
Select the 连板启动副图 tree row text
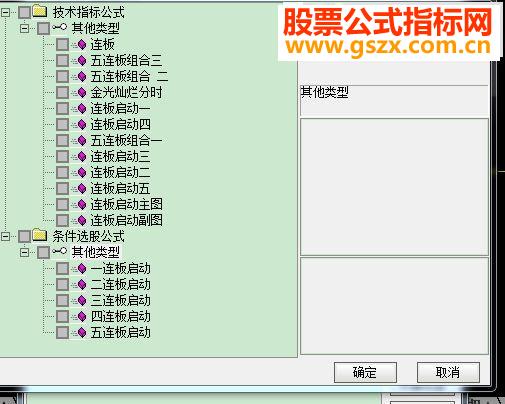tap(127, 220)
